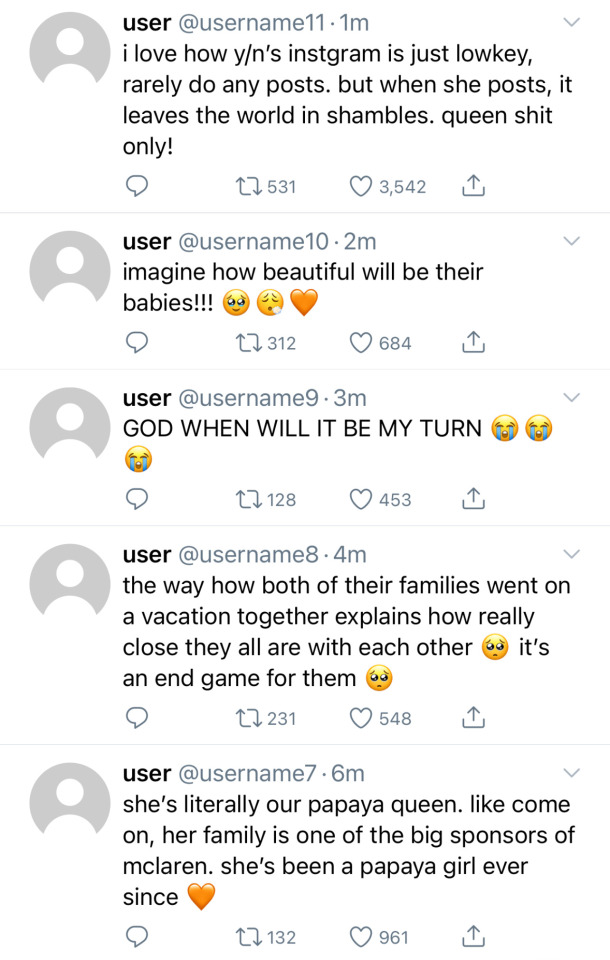Share username11's tweet
Image resolution: width=610 pixels, height=960 pixels.
(474, 186)
